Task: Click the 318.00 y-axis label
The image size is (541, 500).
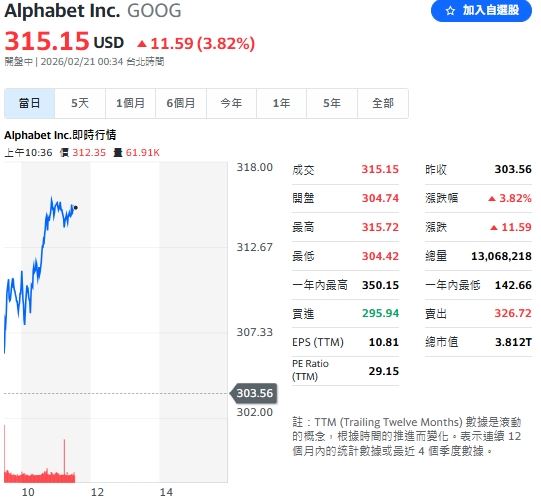Action: pyautogui.click(x=255, y=167)
